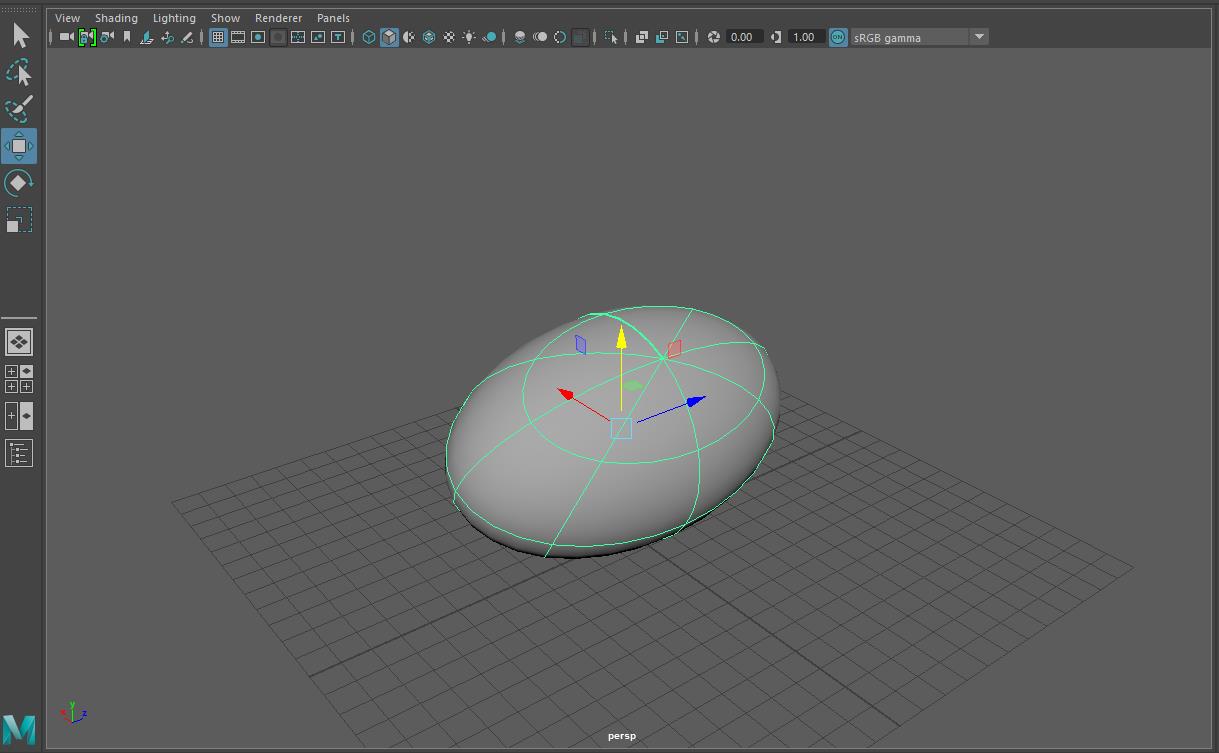This screenshot has width=1219, height=753.
Task: Enable X-Ray Active Components icon
Action: tap(662, 37)
